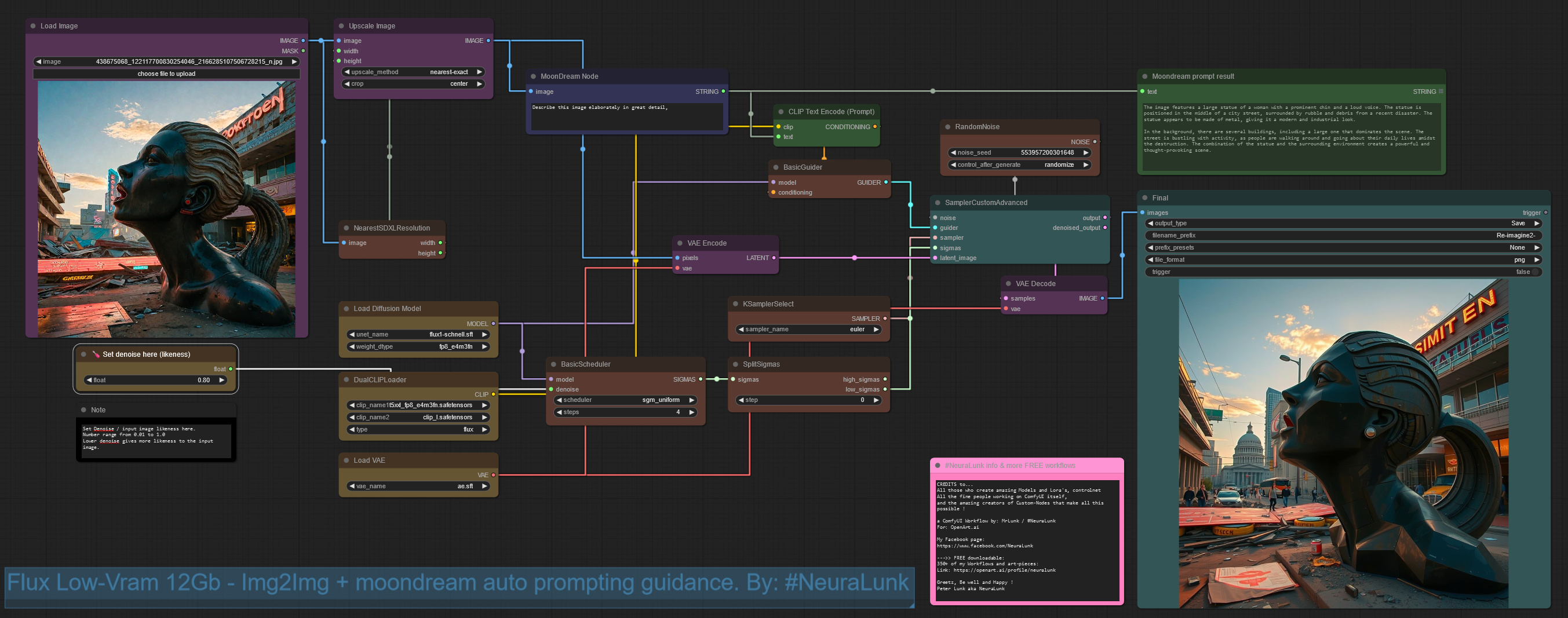The width and height of the screenshot is (1568, 618).
Task: Collapse the Load VAE node via its title dot
Action: [347, 460]
